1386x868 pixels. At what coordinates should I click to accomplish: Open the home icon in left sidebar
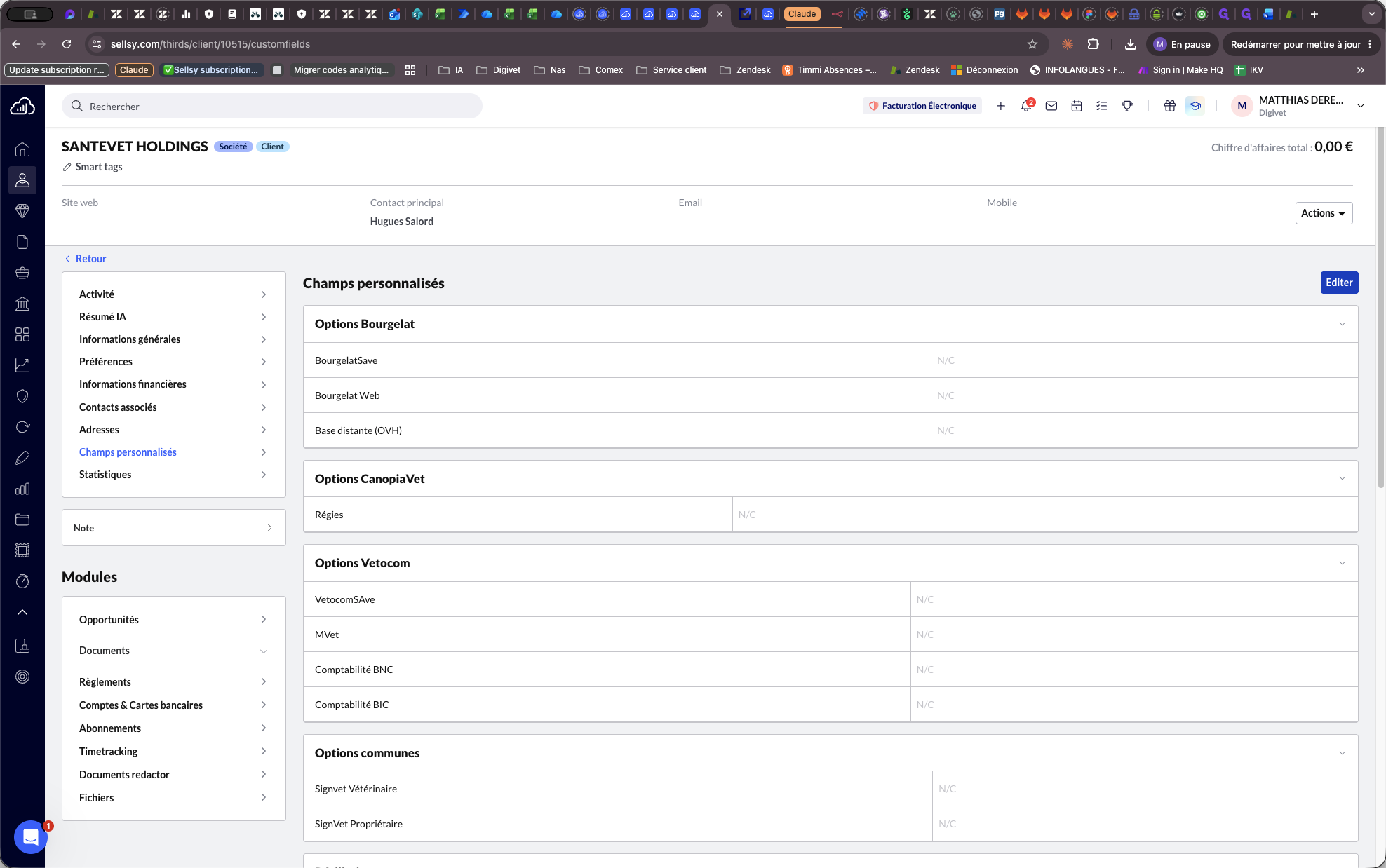(x=22, y=149)
